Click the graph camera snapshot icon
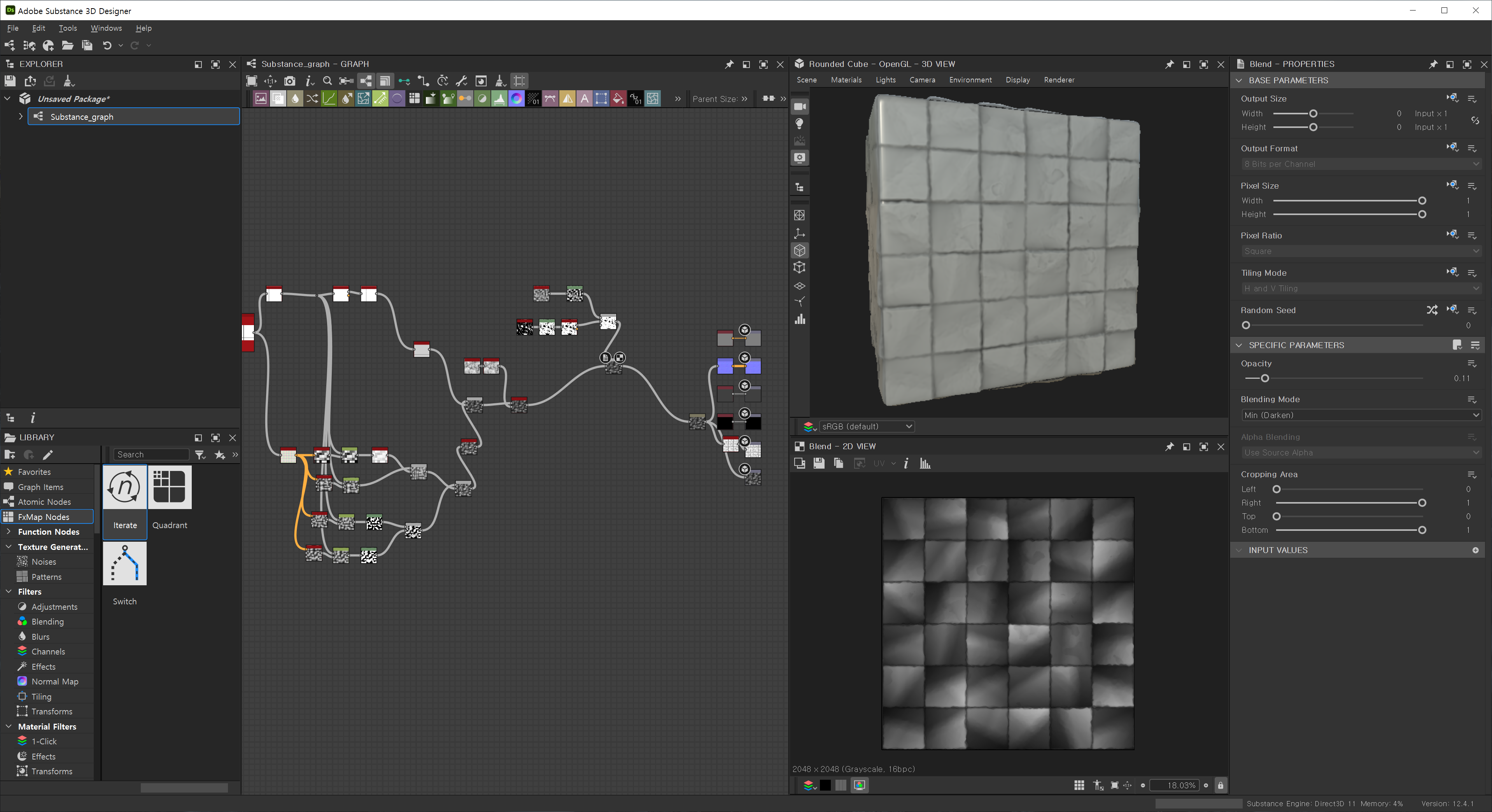The height and width of the screenshot is (812, 1492). [290, 81]
